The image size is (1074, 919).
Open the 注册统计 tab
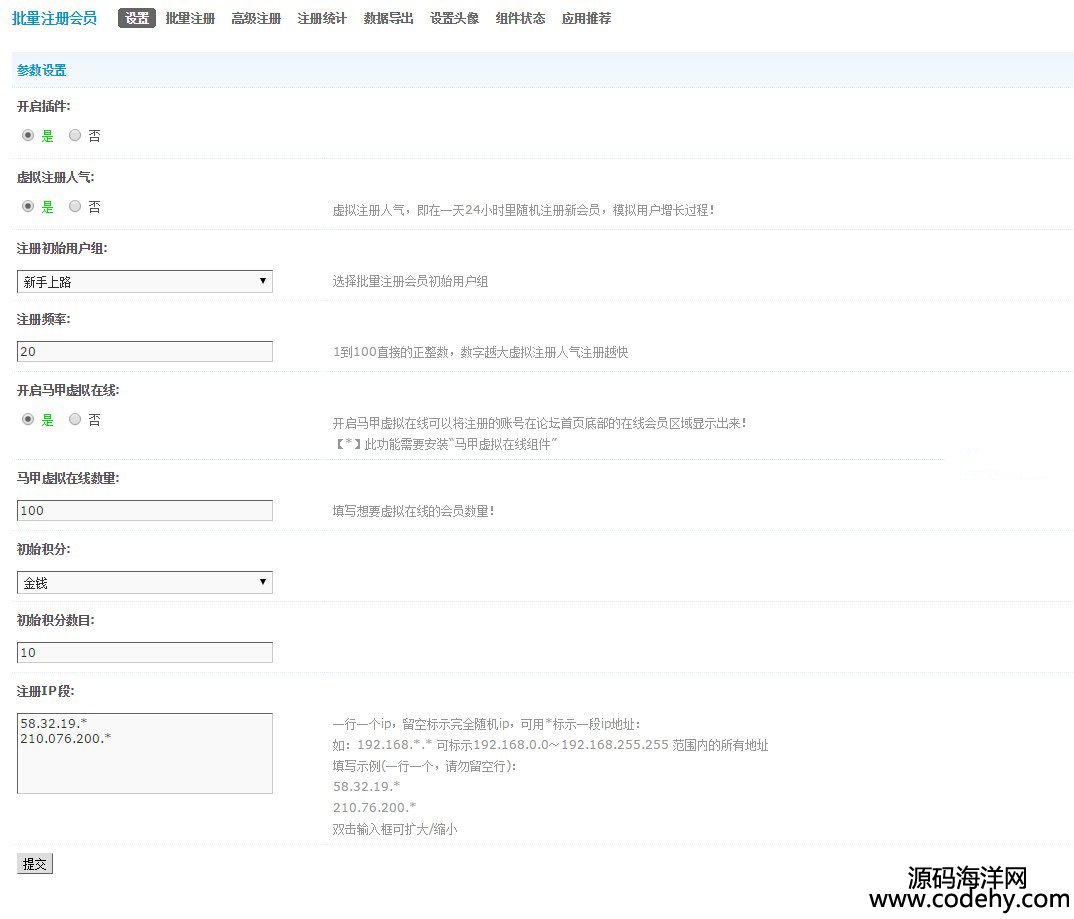pos(322,18)
